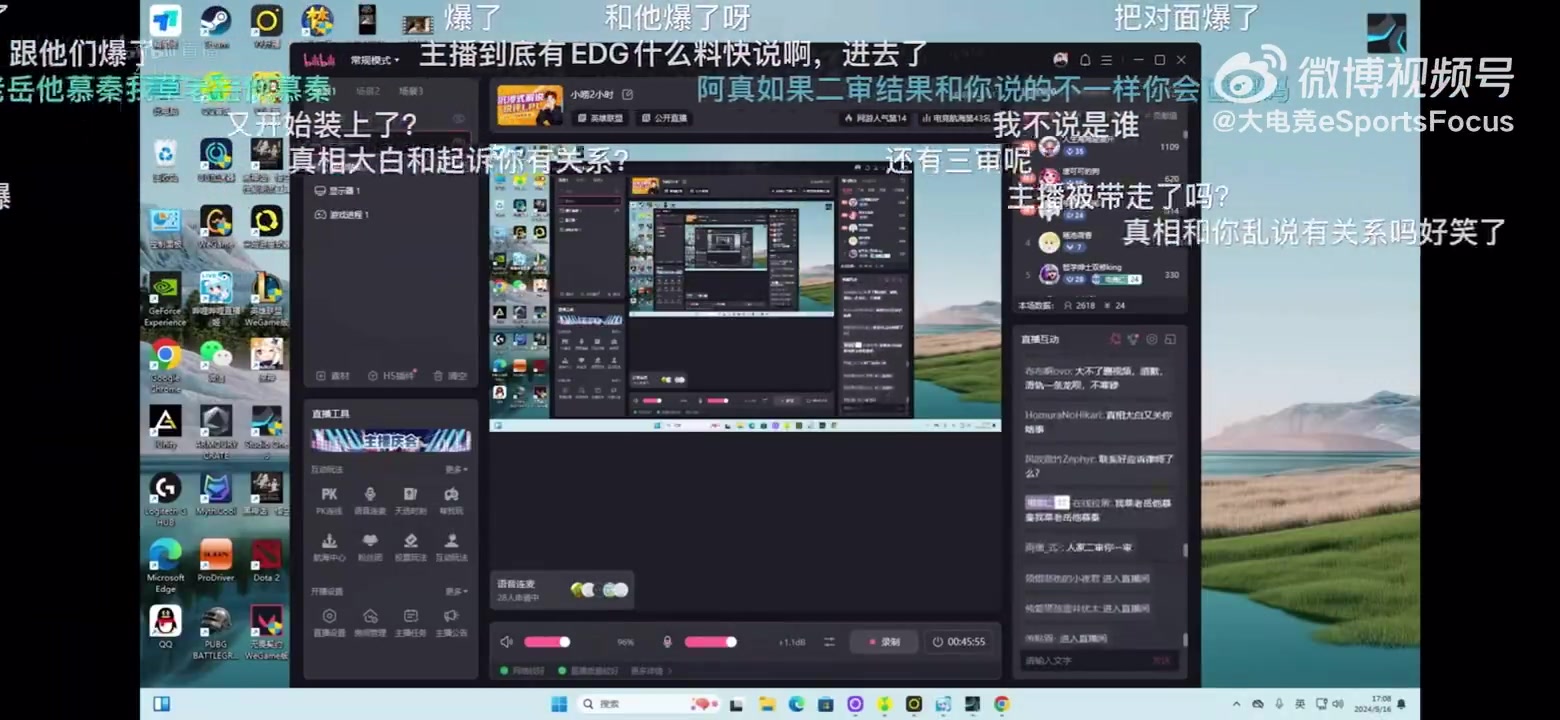The height and width of the screenshot is (720, 1560).
Task: Open the 视频玩法 tool
Action: pos(410,547)
